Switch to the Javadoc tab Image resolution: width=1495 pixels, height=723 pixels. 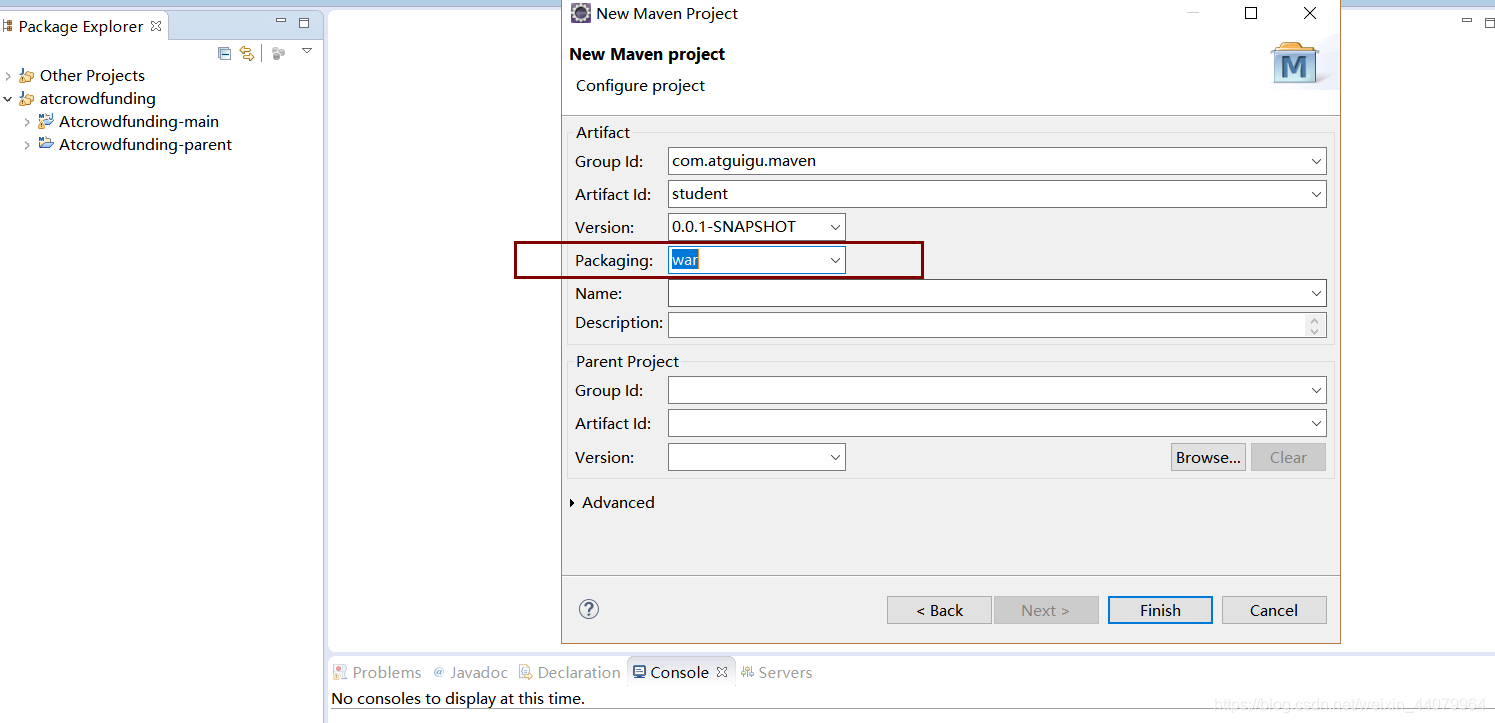(469, 672)
